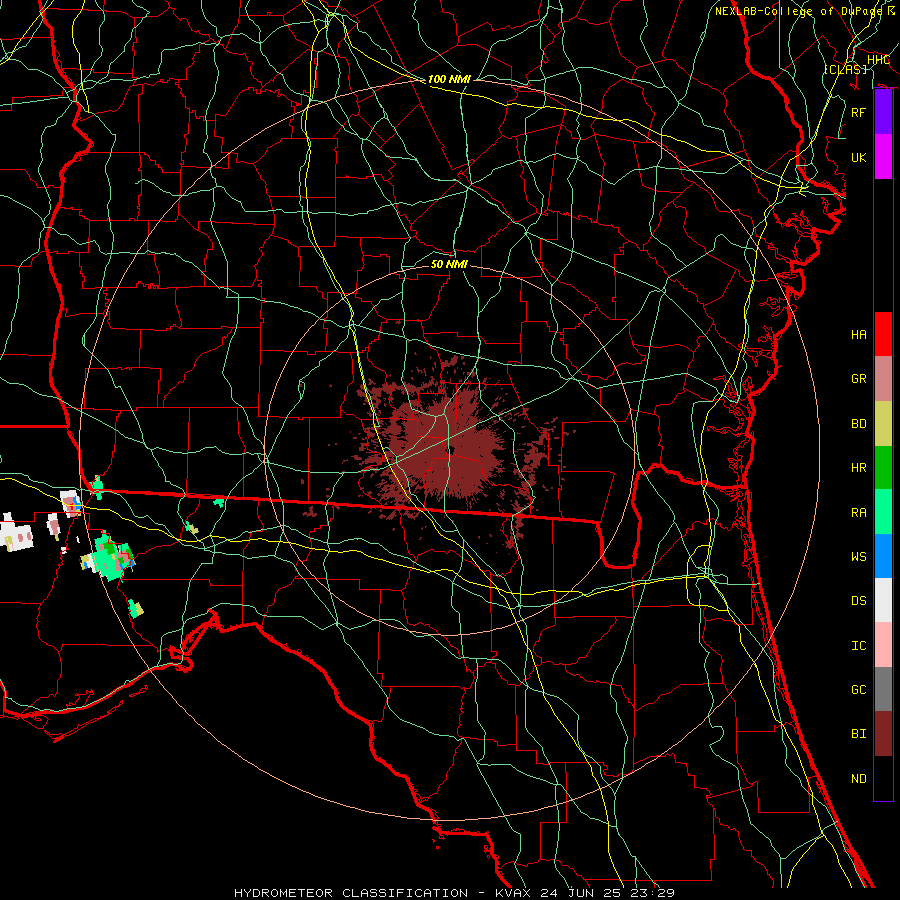The height and width of the screenshot is (900, 900).
Task: Click the white dry snow echo at far west edge
Action: tap(16, 535)
